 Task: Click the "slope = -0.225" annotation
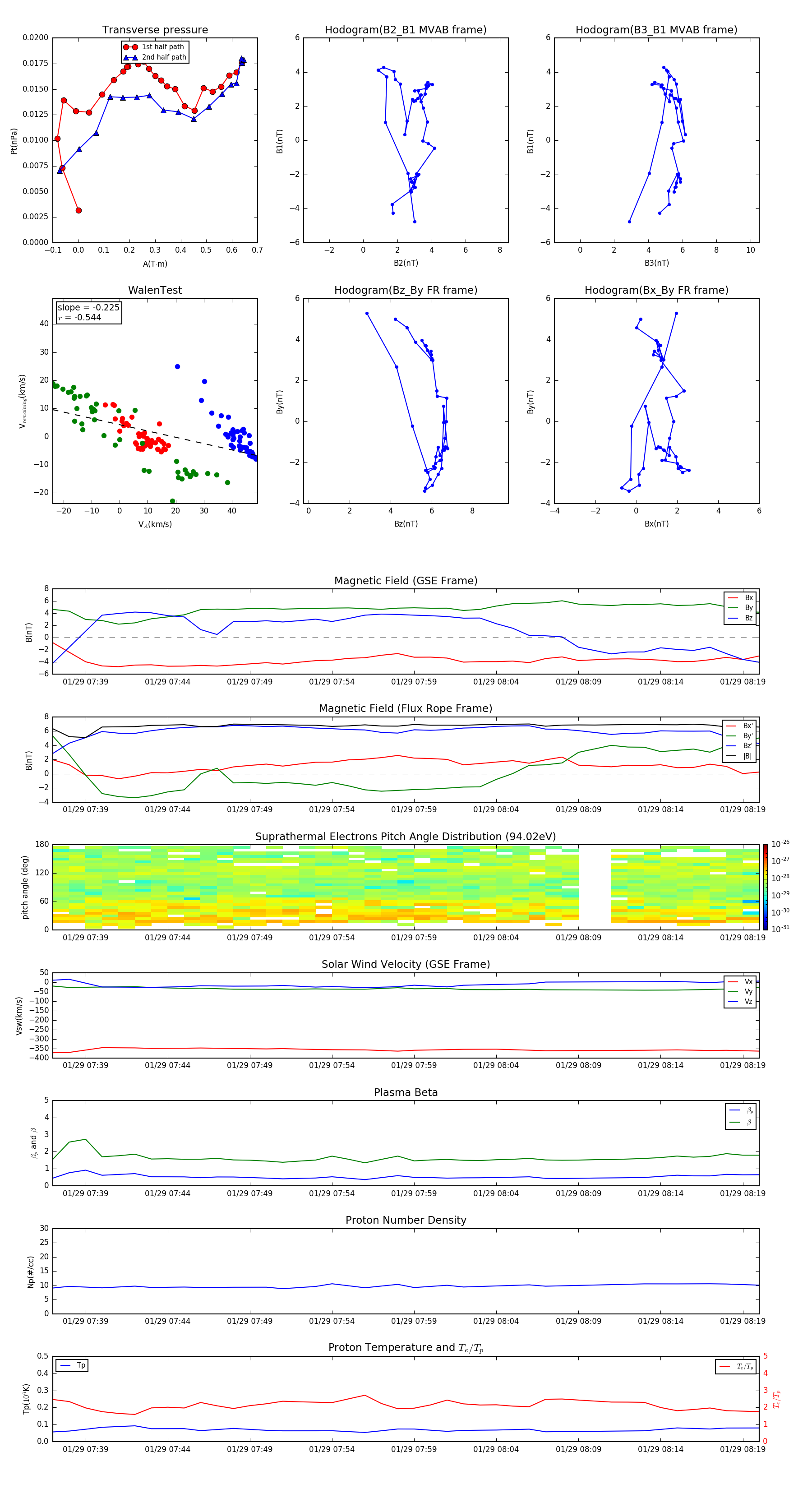pyautogui.click(x=88, y=308)
